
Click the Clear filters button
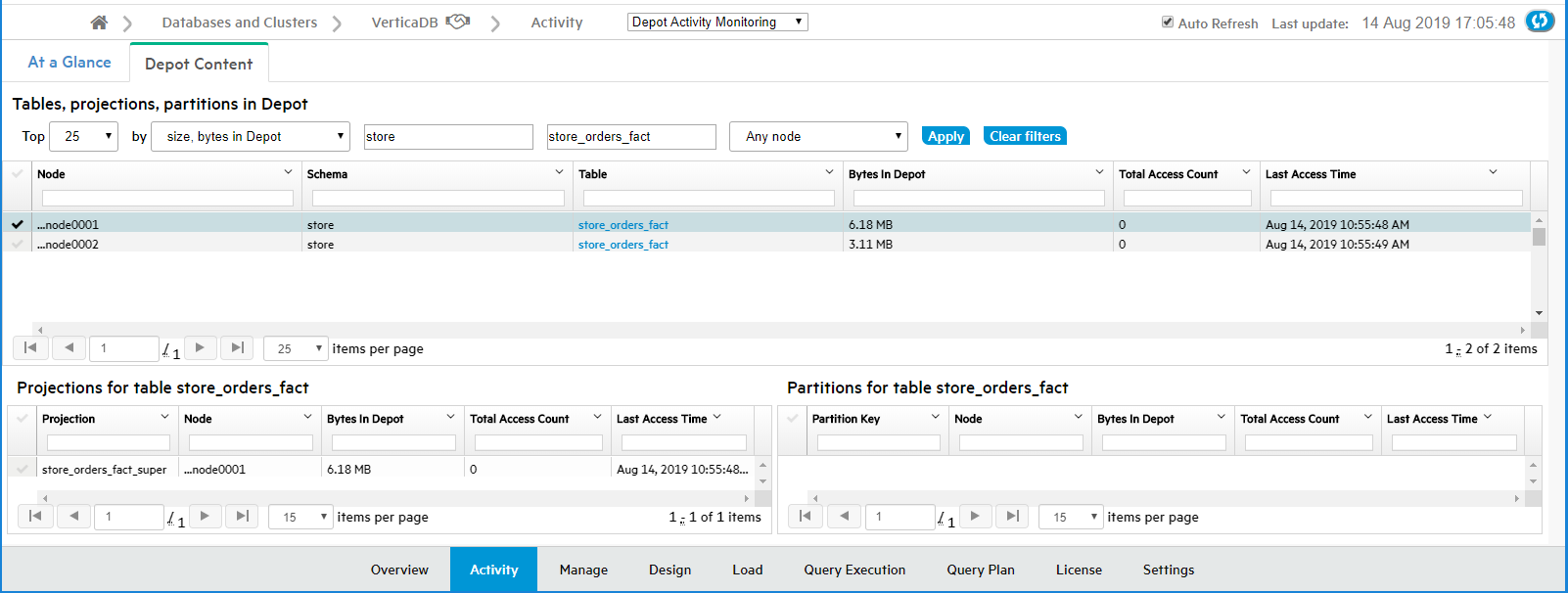tap(1025, 136)
